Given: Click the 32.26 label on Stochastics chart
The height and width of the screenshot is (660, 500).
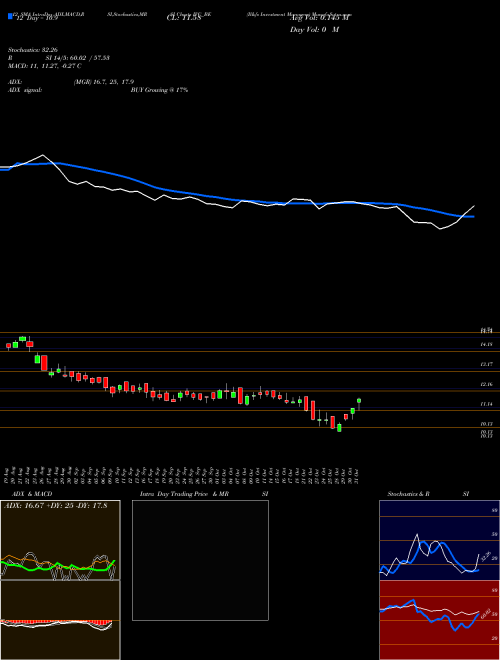Looking at the screenshot, I should [486, 556].
